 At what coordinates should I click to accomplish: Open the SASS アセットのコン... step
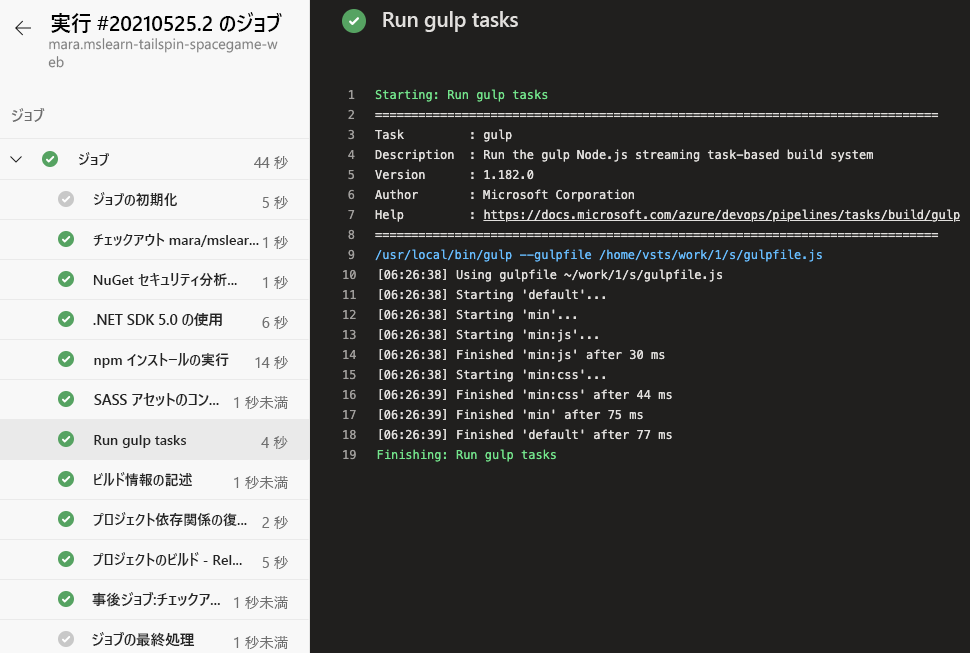[x=155, y=399]
